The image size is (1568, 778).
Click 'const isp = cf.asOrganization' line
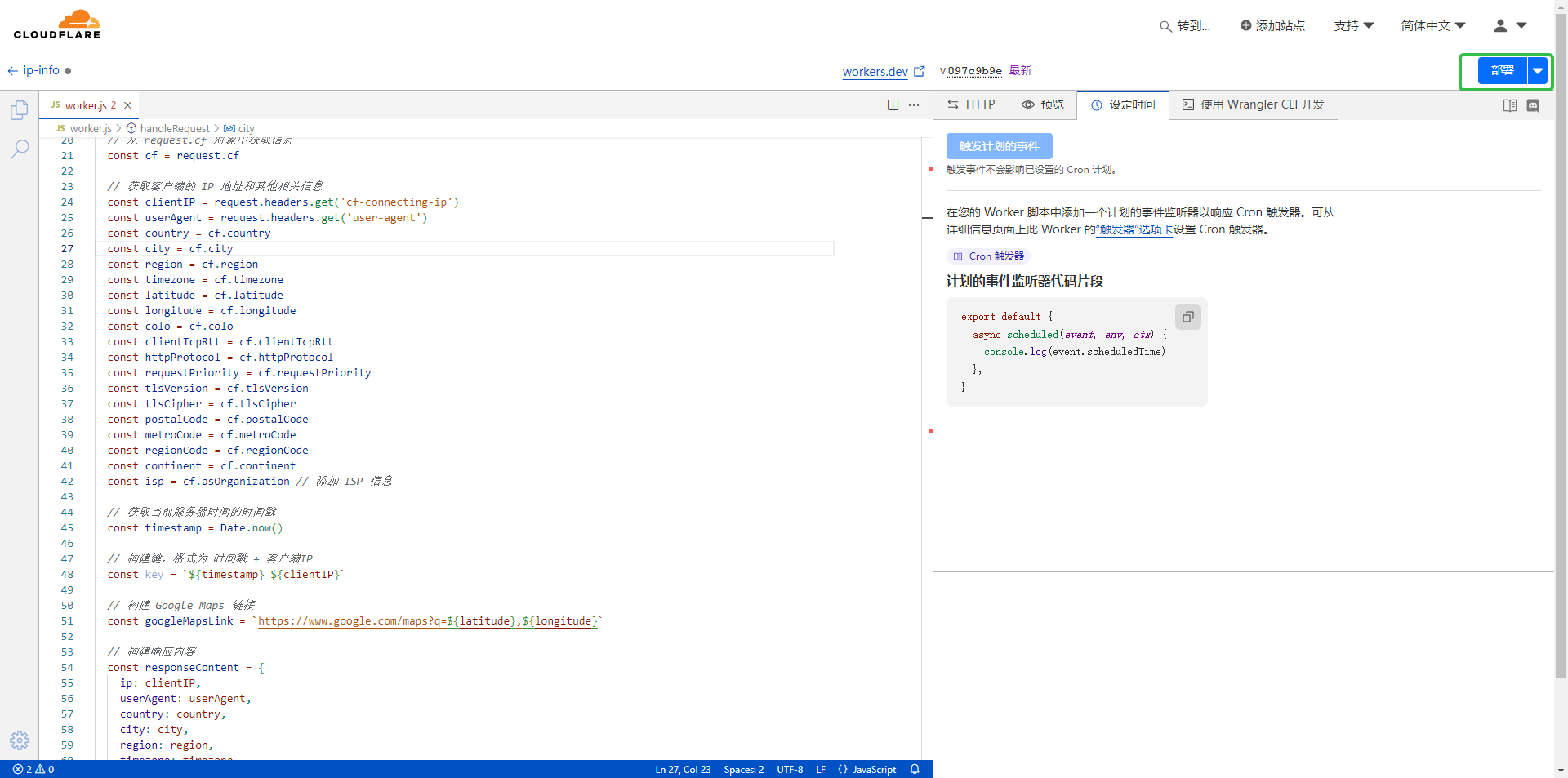(198, 482)
